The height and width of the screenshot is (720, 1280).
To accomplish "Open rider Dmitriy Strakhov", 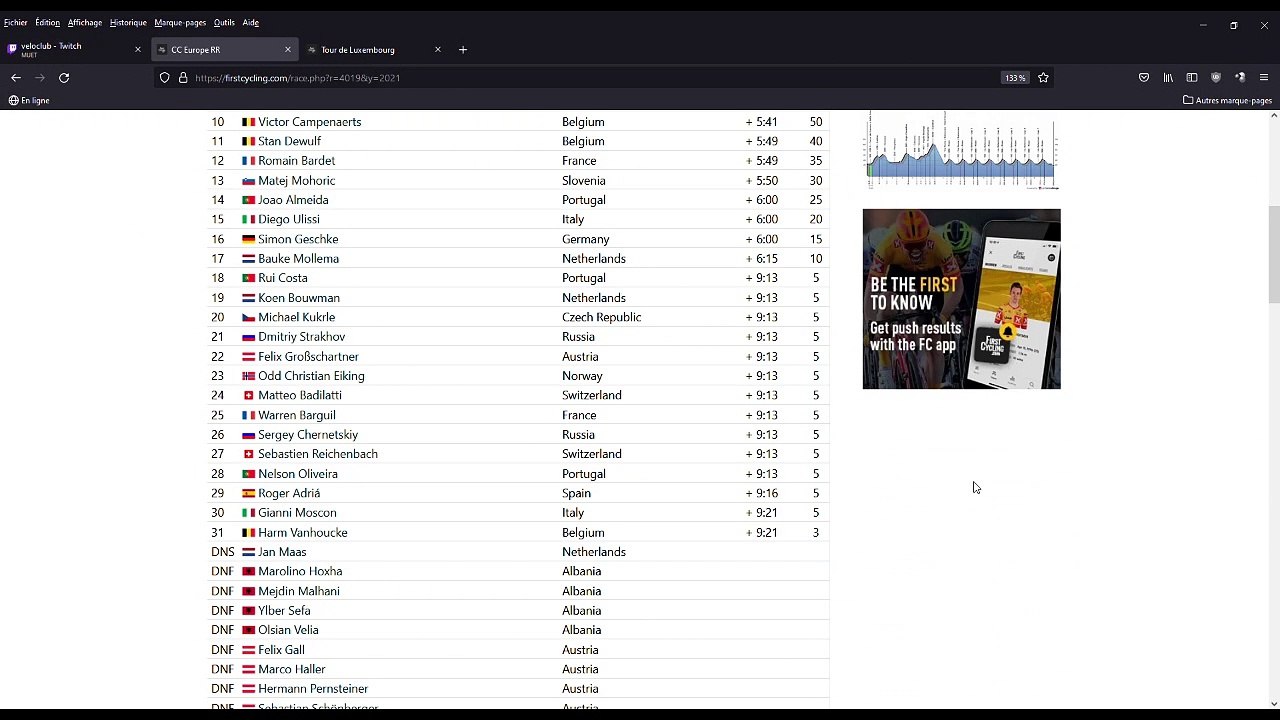I will tap(302, 337).
